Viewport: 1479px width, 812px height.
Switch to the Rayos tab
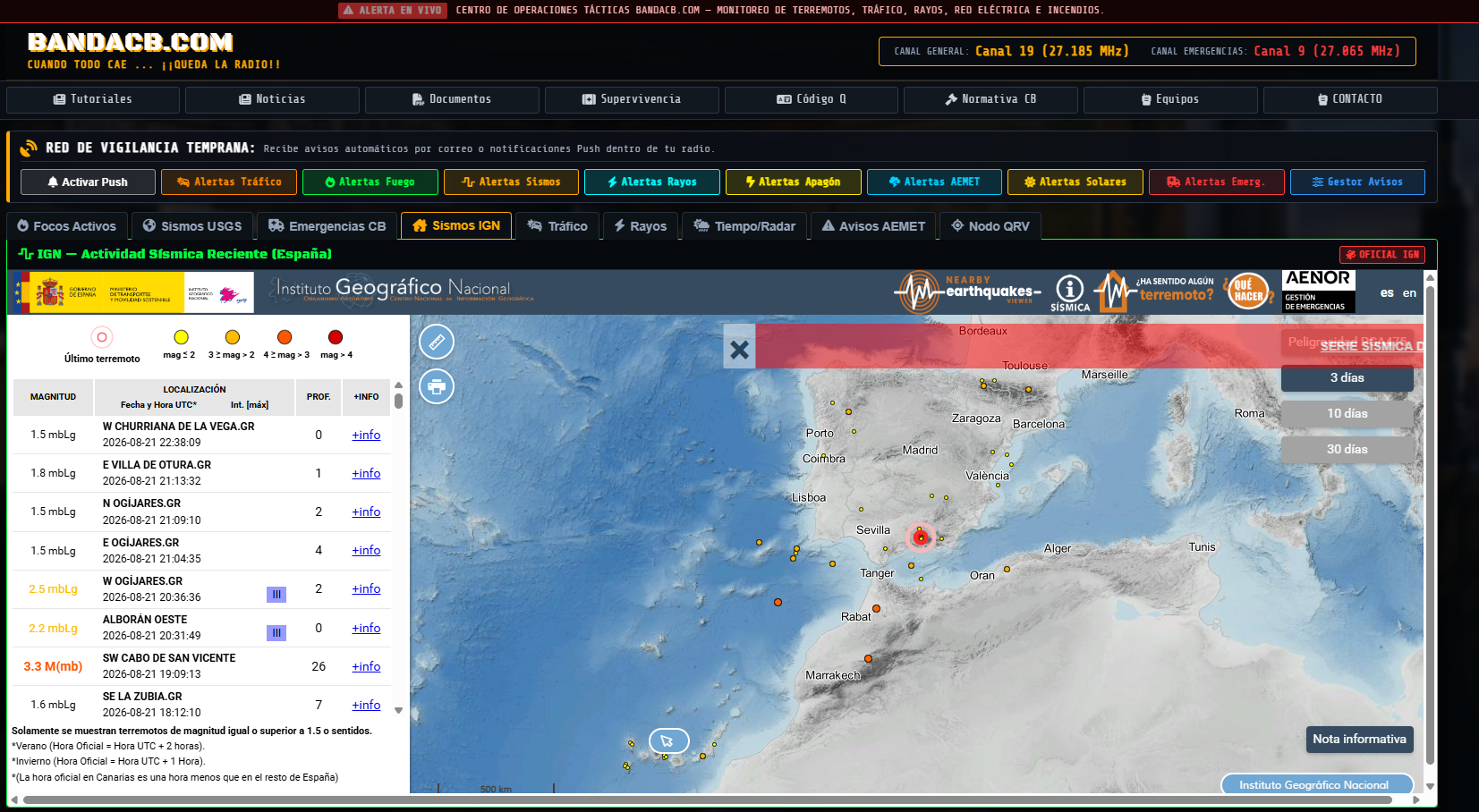tap(641, 226)
